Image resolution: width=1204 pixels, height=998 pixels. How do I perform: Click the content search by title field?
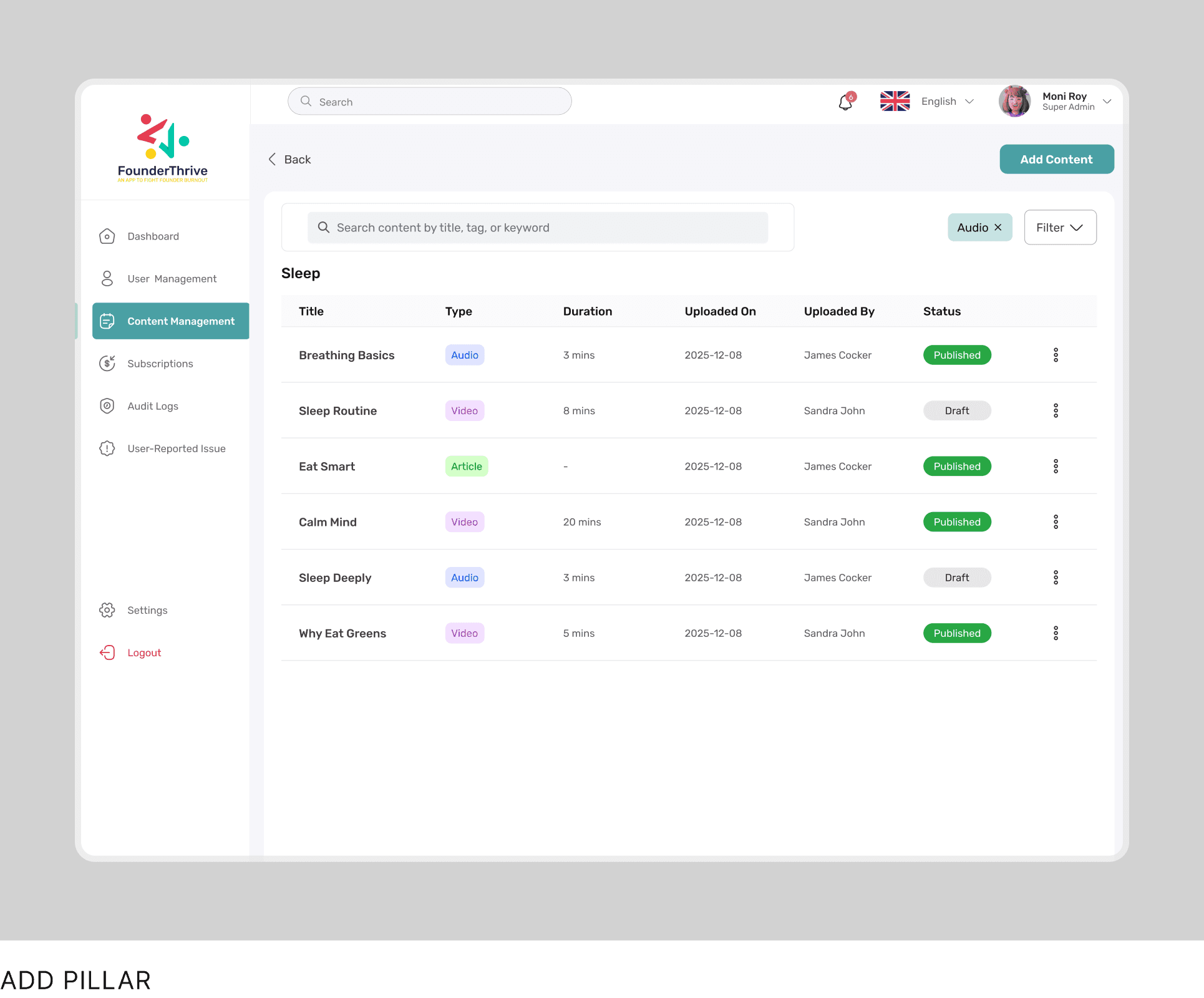point(537,228)
